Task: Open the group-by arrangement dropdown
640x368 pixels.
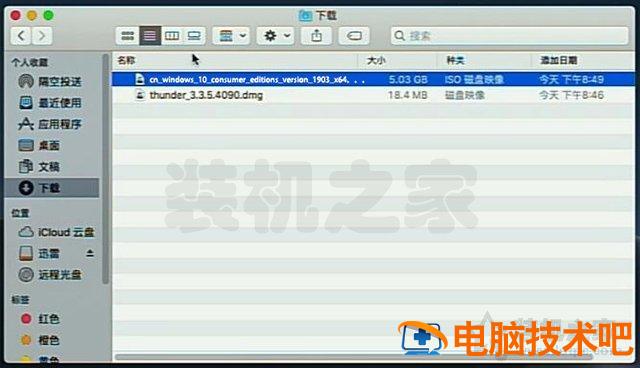Action: coord(231,36)
